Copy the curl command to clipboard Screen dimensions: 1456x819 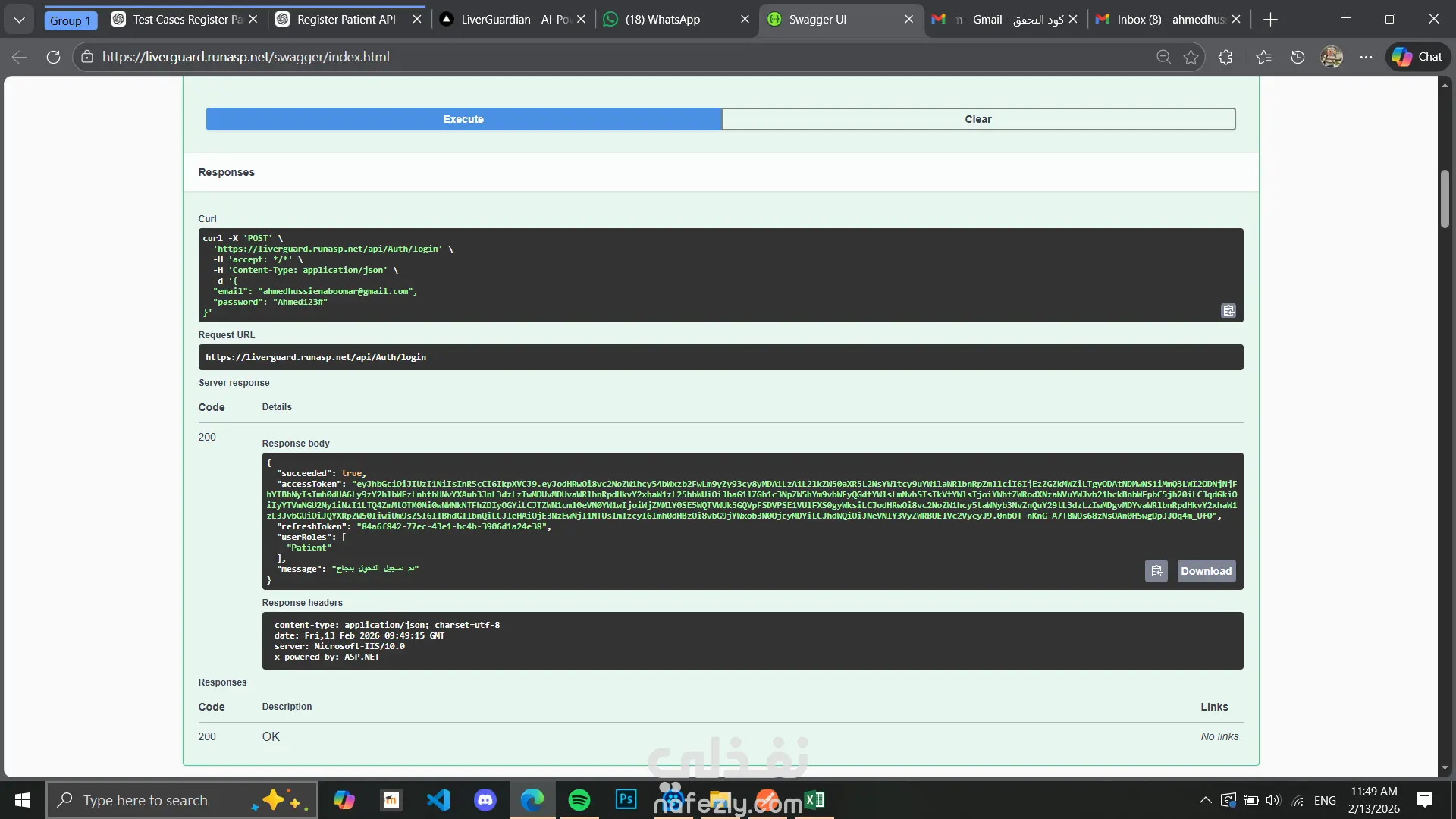point(1228,311)
